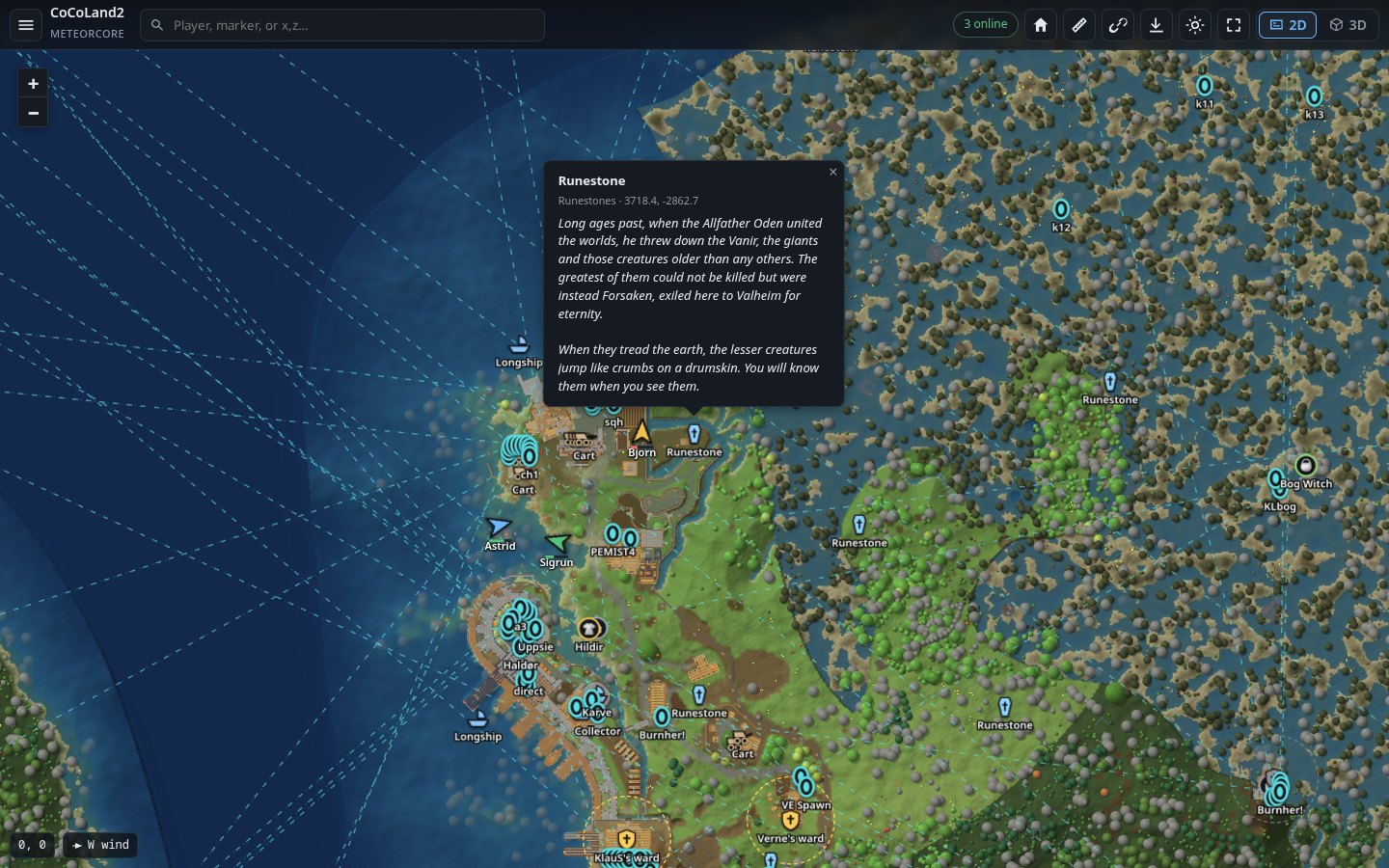This screenshot has height=868, width=1389.
Task: Click the k13 portal marker
Action: (x=1314, y=96)
